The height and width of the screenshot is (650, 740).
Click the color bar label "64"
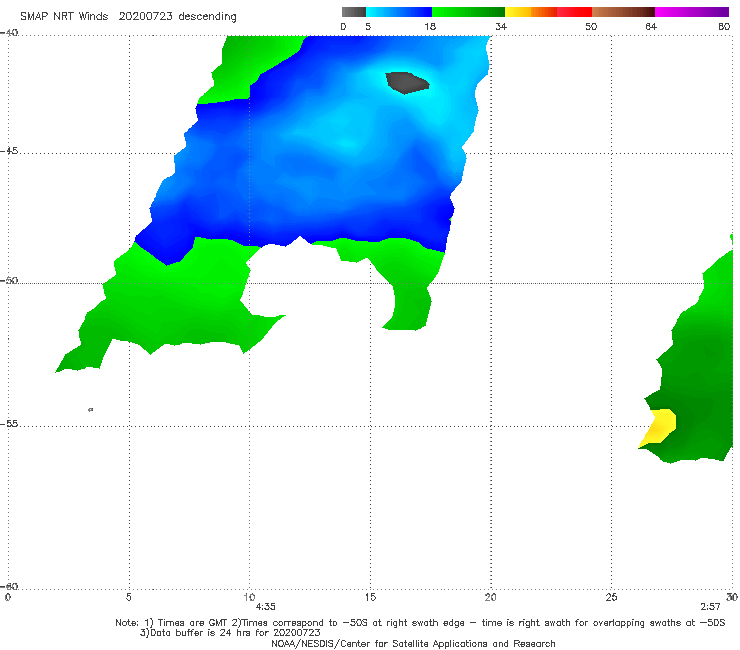coord(651,27)
